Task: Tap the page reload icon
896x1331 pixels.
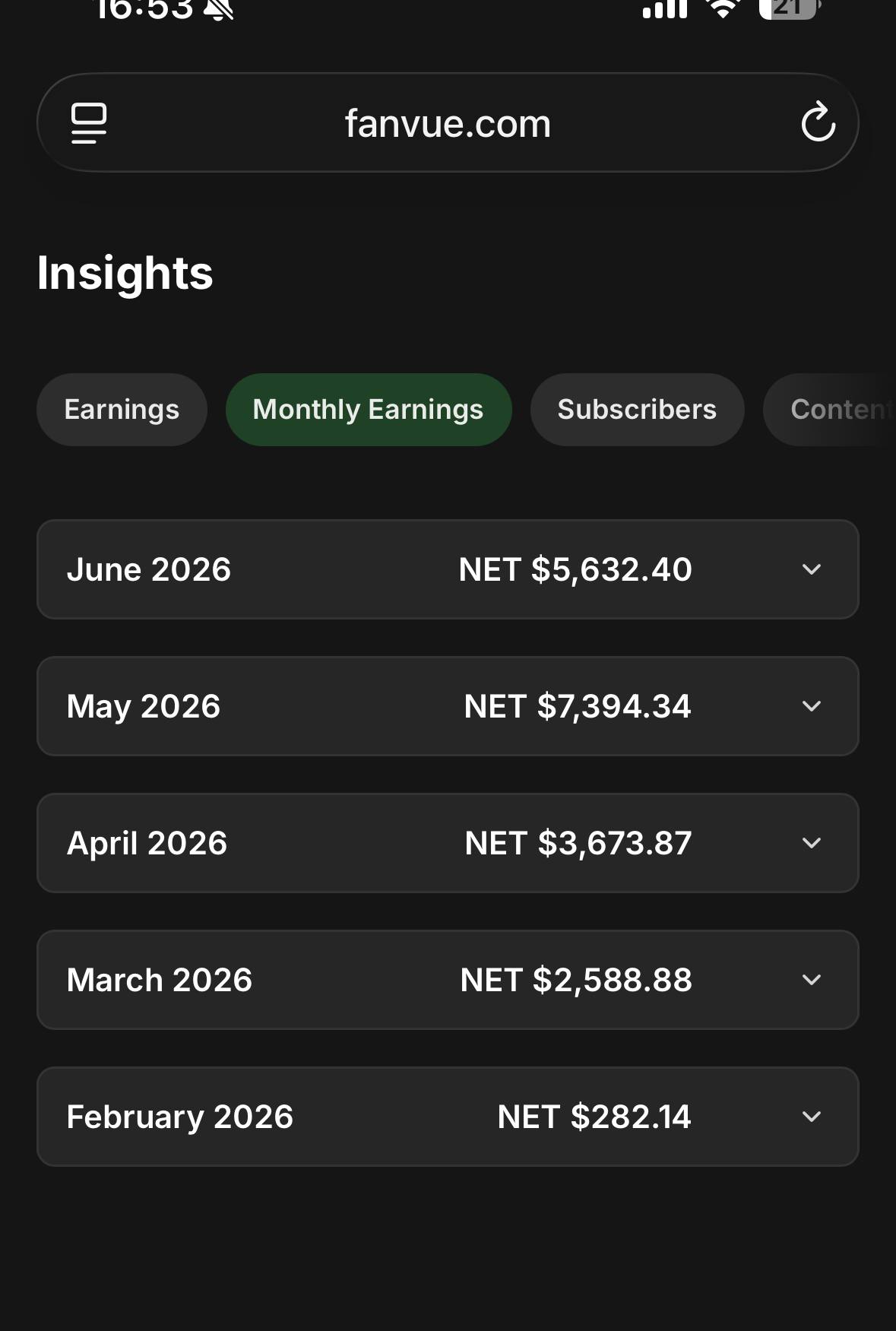Action: tap(818, 122)
